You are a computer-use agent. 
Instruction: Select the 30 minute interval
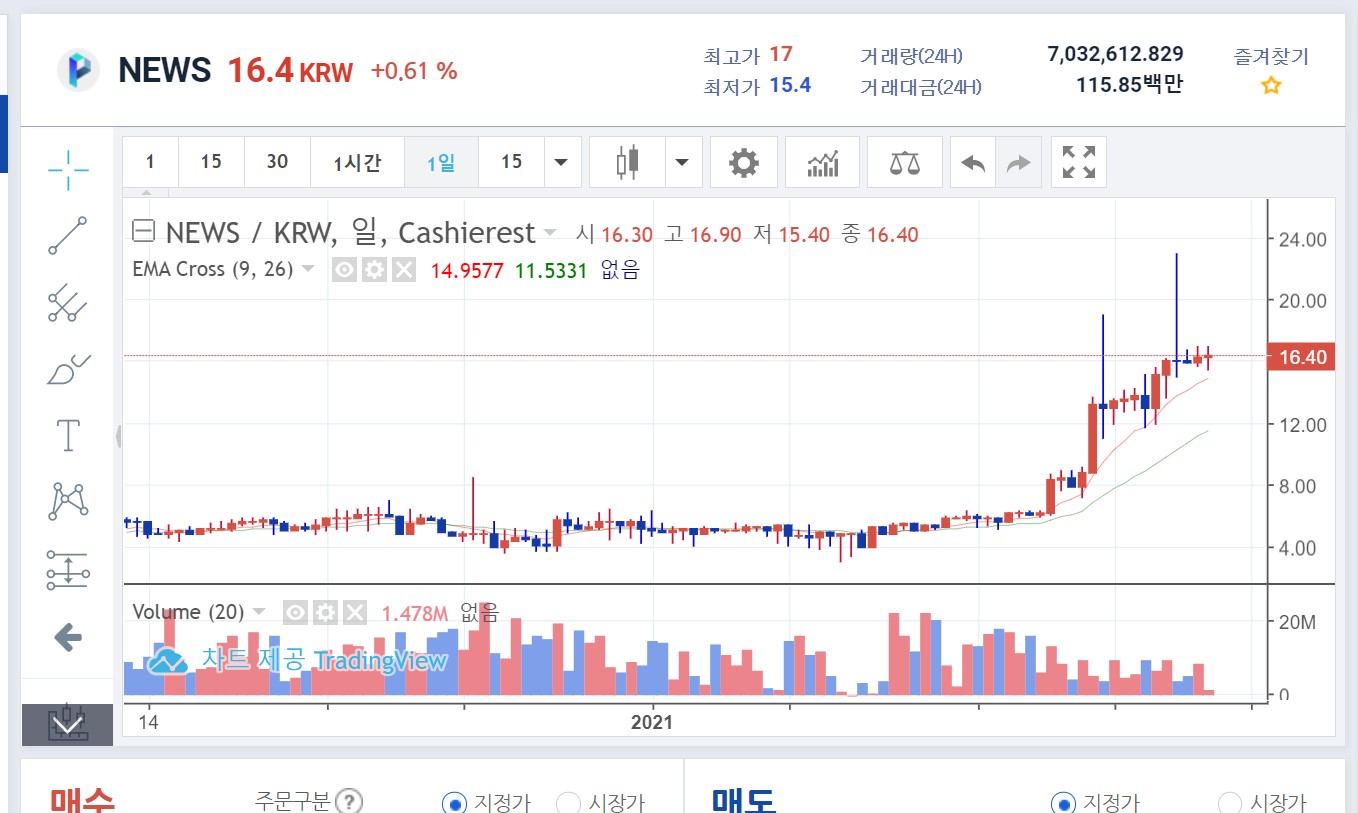[x=277, y=162]
